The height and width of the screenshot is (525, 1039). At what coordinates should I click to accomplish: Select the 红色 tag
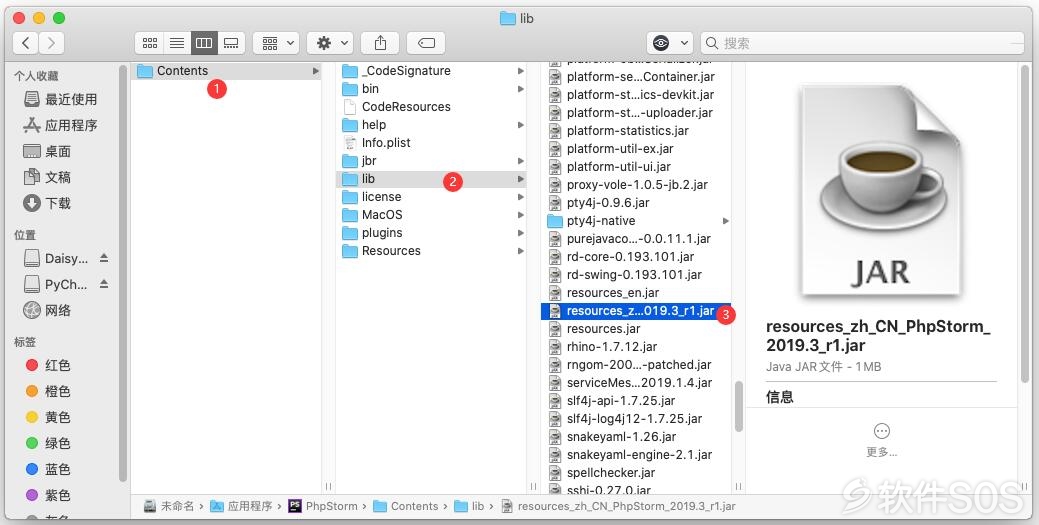coord(48,365)
